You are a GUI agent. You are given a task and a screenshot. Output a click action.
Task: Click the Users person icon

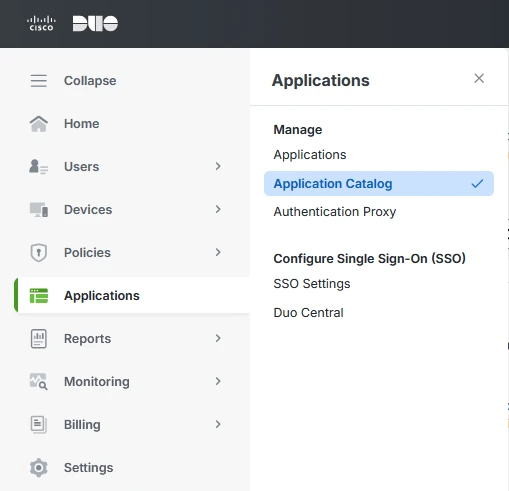tap(39, 167)
